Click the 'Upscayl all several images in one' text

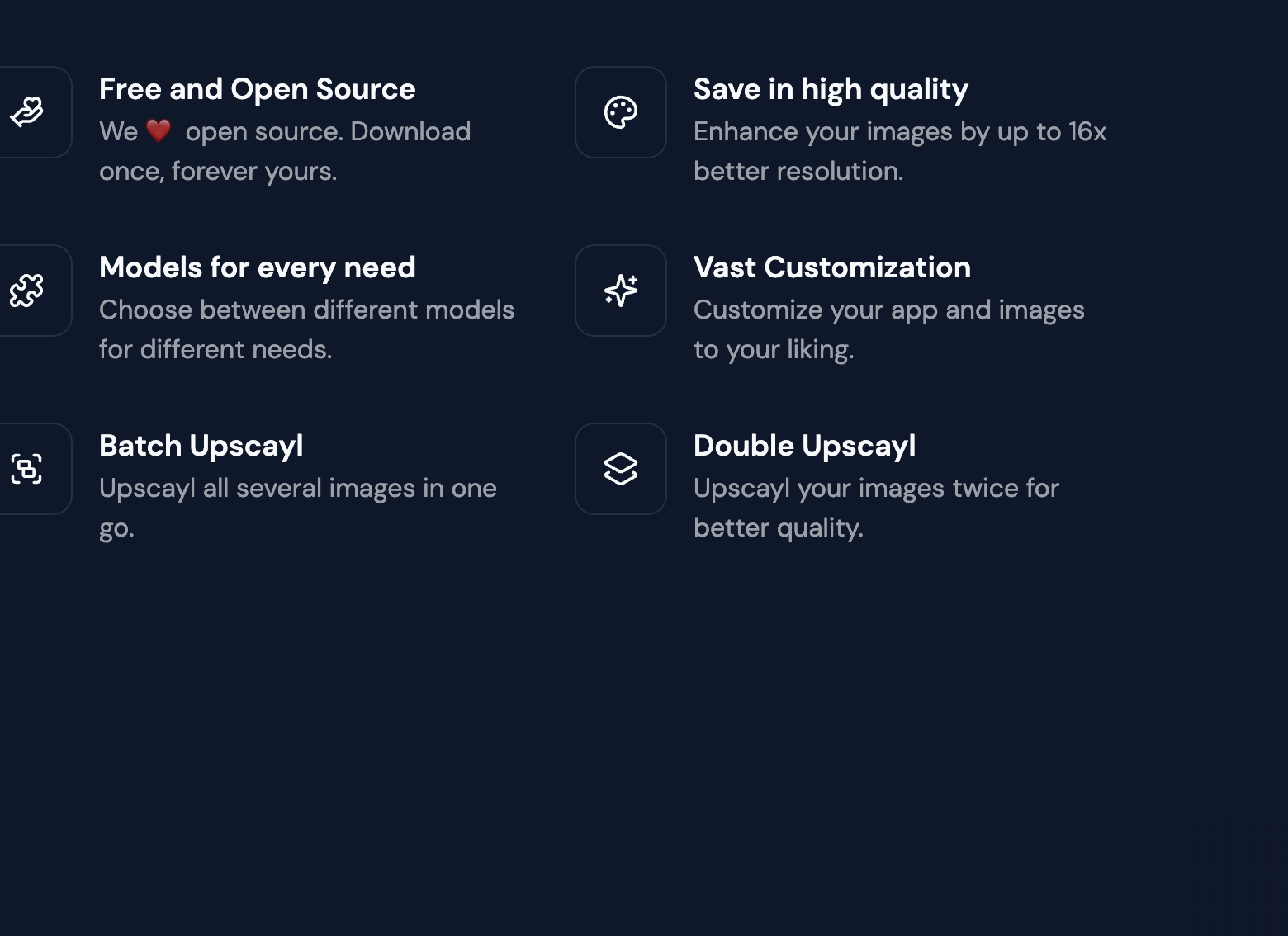pyautogui.click(x=298, y=489)
